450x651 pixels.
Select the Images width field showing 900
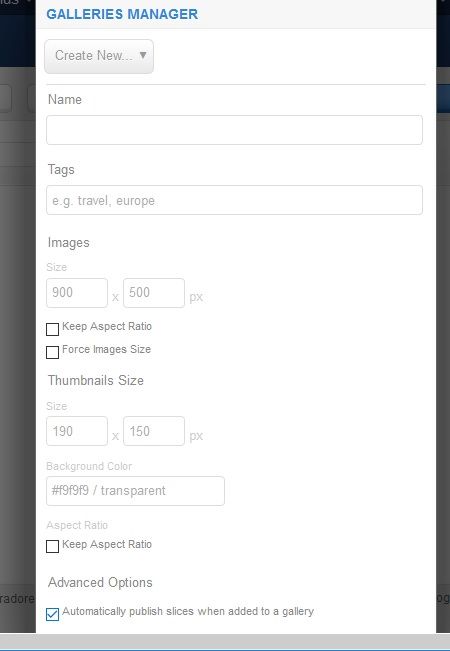pos(77,293)
